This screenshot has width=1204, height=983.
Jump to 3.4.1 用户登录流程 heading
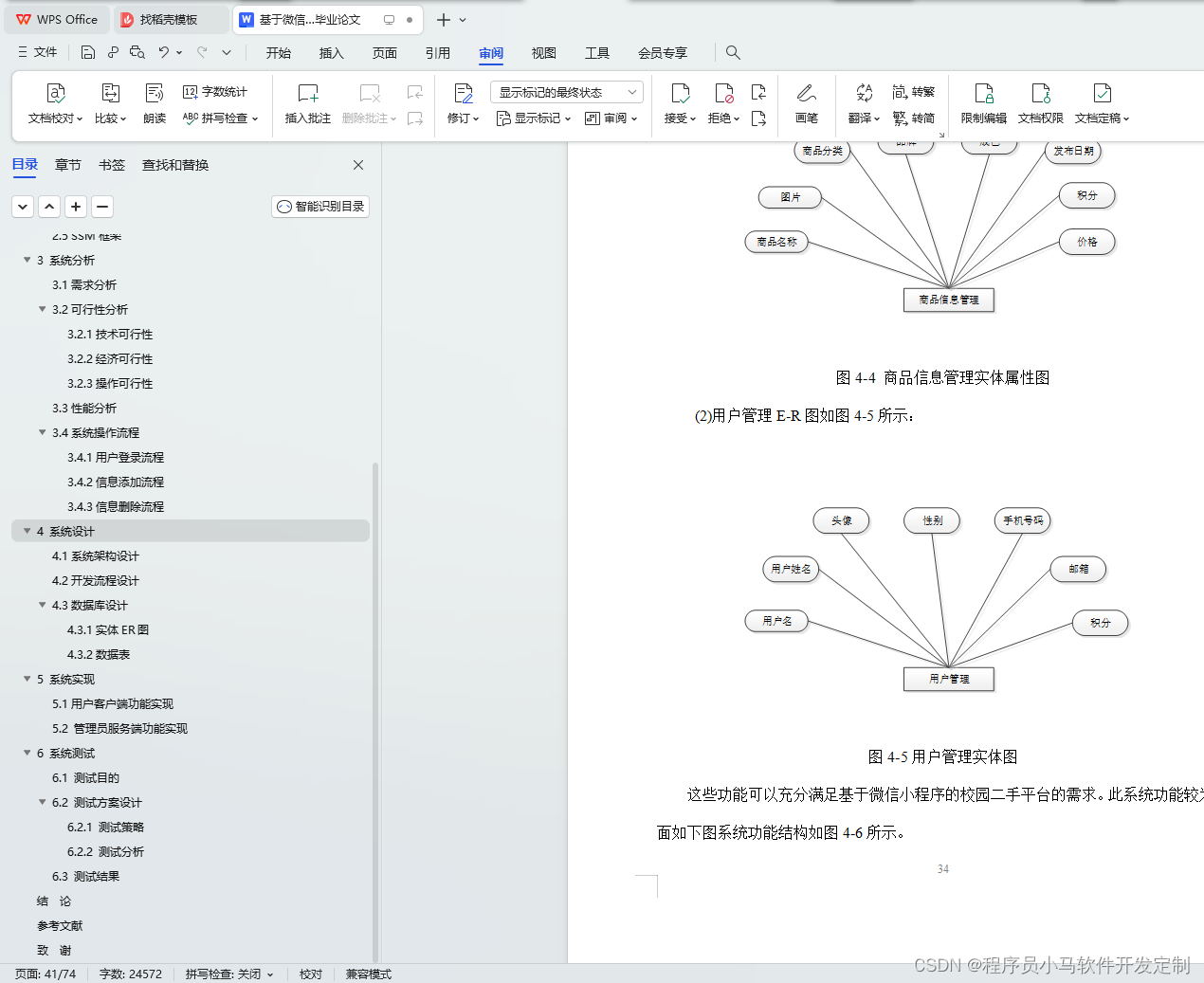point(116,457)
